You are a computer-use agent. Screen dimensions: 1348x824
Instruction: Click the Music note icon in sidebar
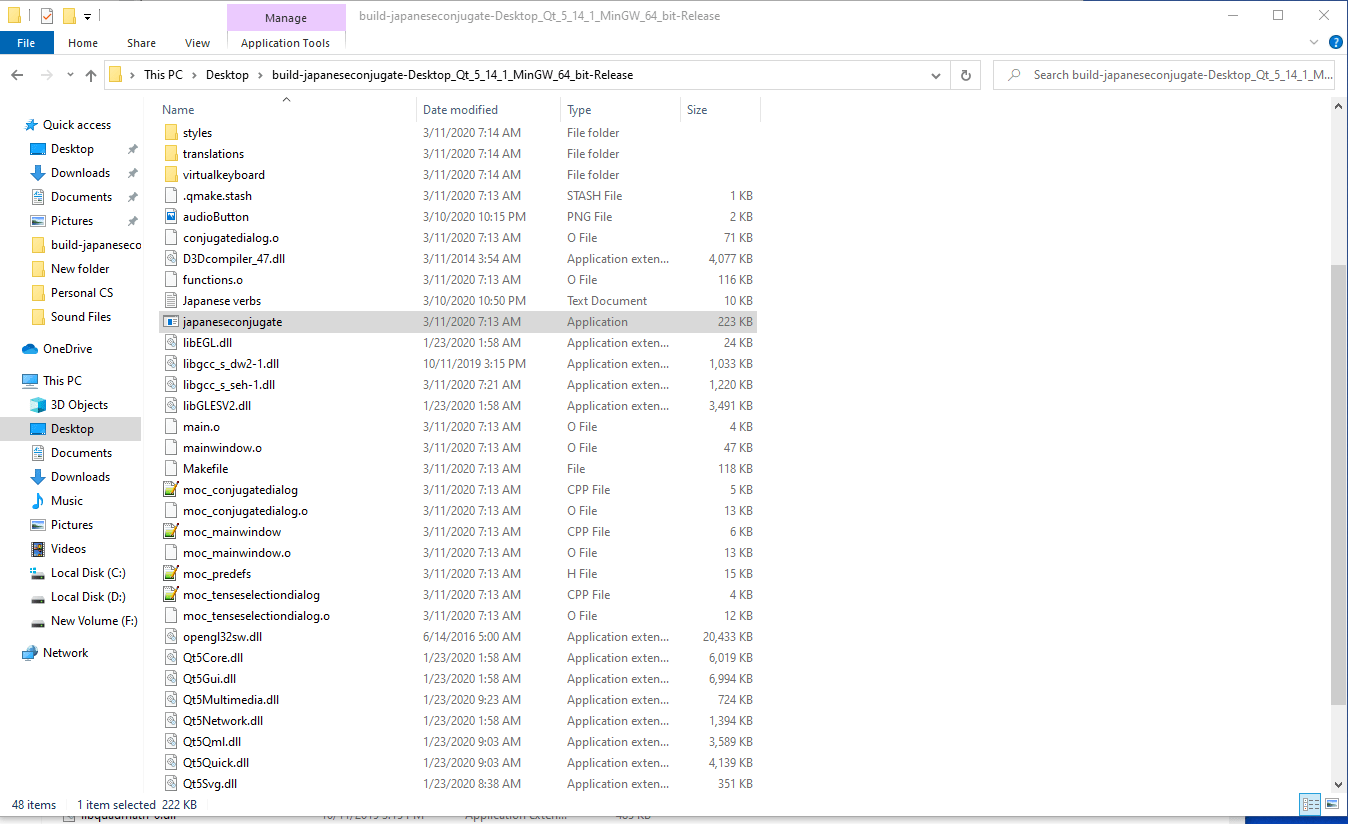[x=38, y=501]
